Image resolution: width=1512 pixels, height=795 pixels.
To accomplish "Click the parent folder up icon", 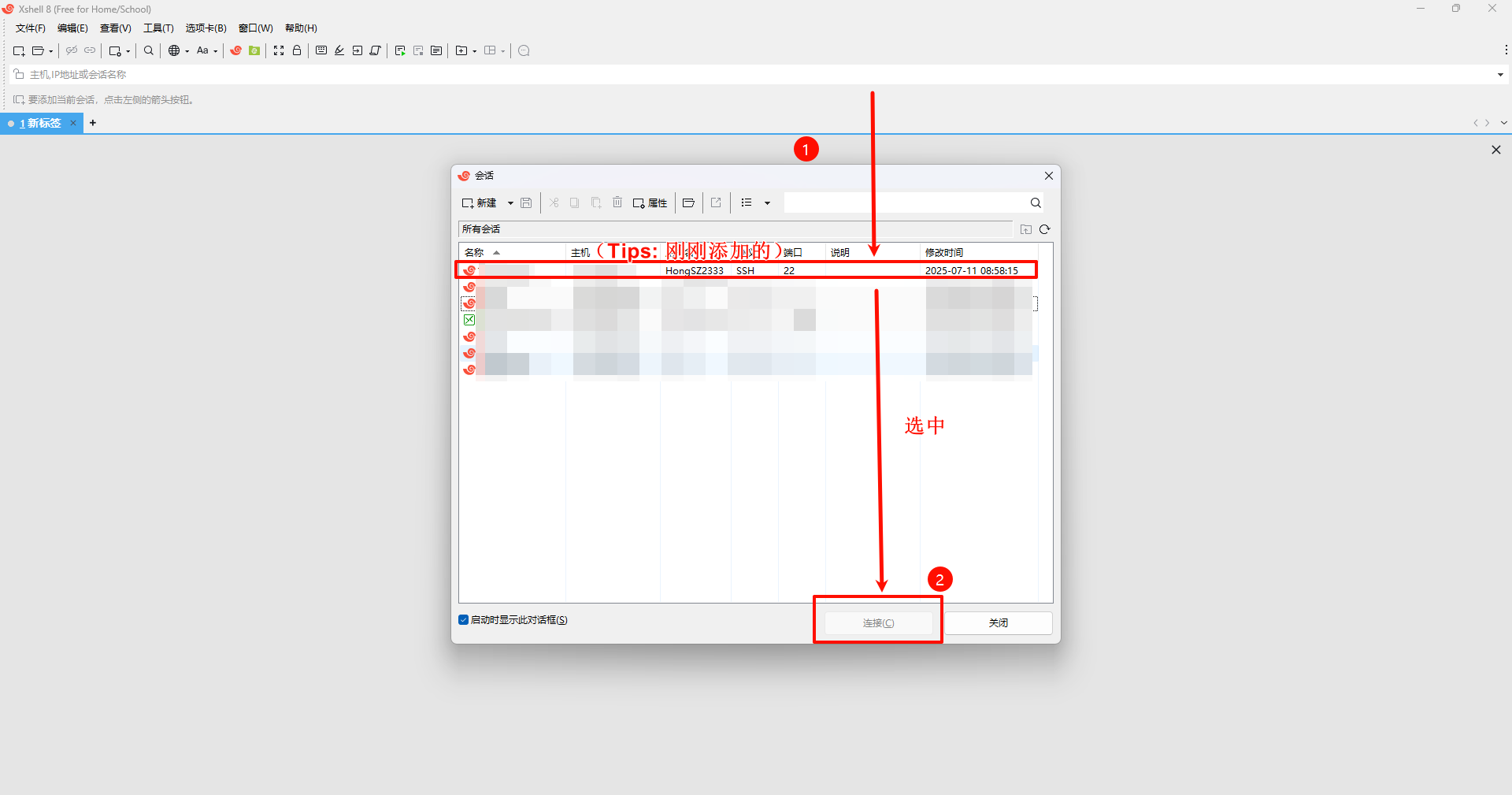I will coord(1026,229).
